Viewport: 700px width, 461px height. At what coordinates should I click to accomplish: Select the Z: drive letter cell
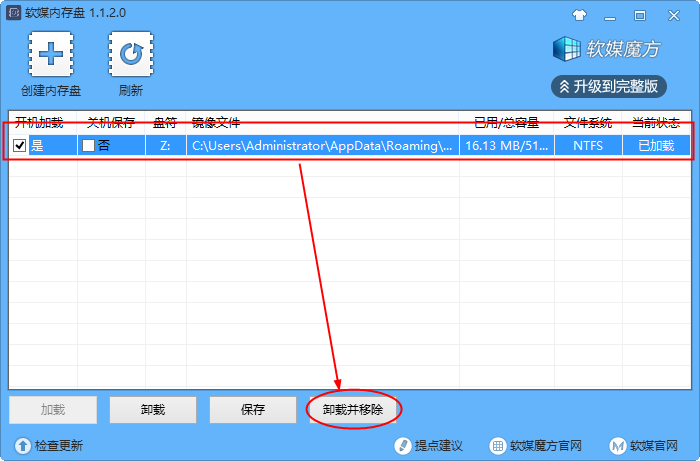[x=166, y=145]
